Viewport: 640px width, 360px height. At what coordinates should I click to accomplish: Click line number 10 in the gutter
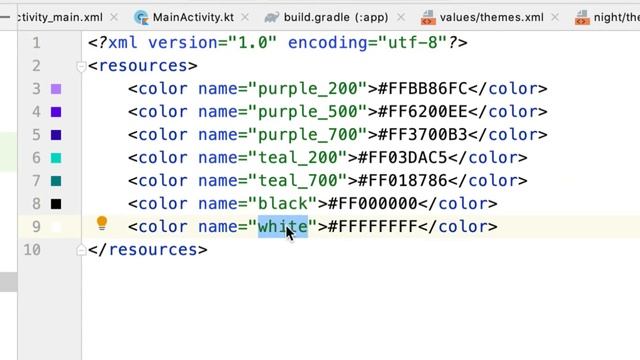(x=32, y=250)
